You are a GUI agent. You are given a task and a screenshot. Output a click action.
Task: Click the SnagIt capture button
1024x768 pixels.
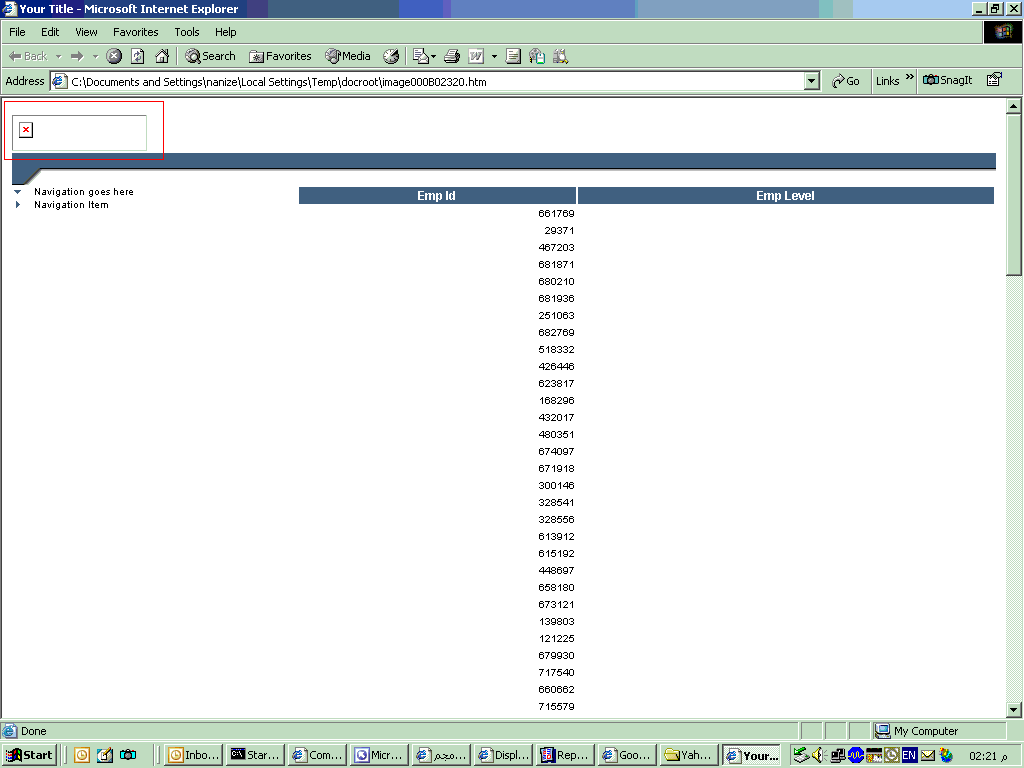pos(947,81)
